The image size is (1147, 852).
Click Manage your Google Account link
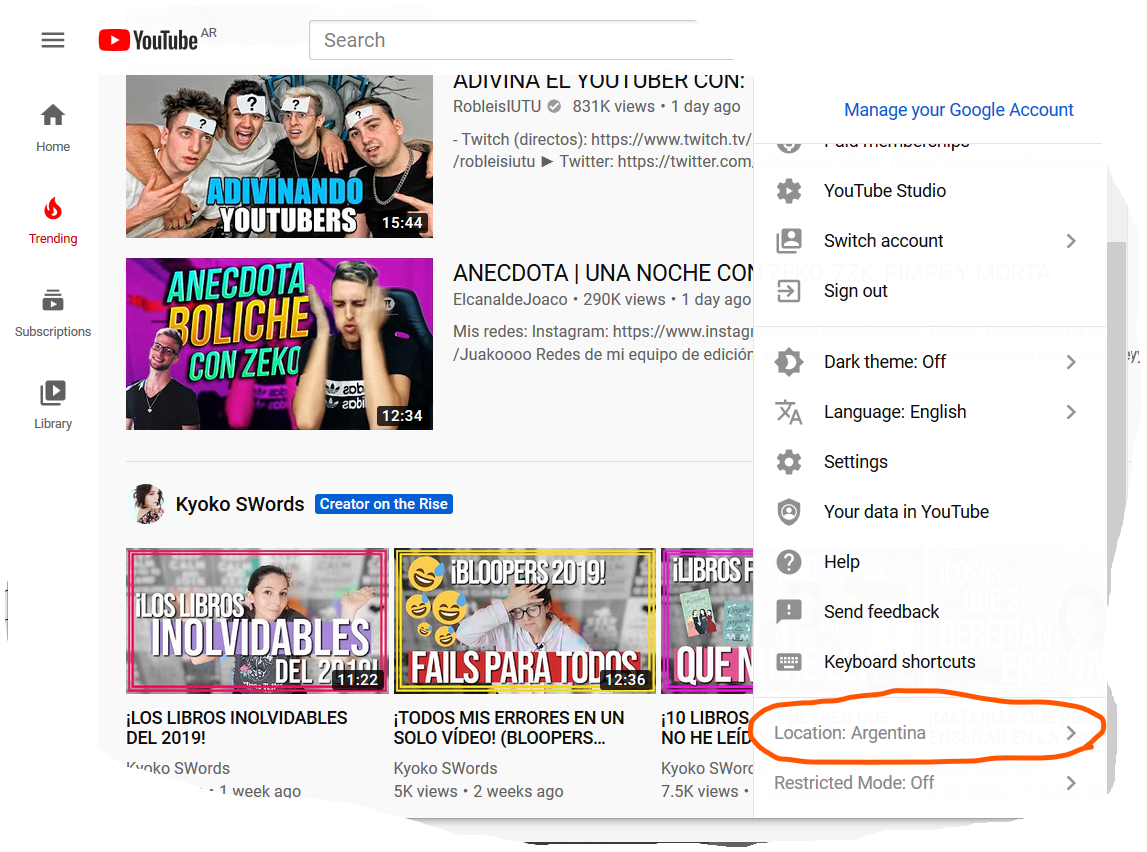958,110
